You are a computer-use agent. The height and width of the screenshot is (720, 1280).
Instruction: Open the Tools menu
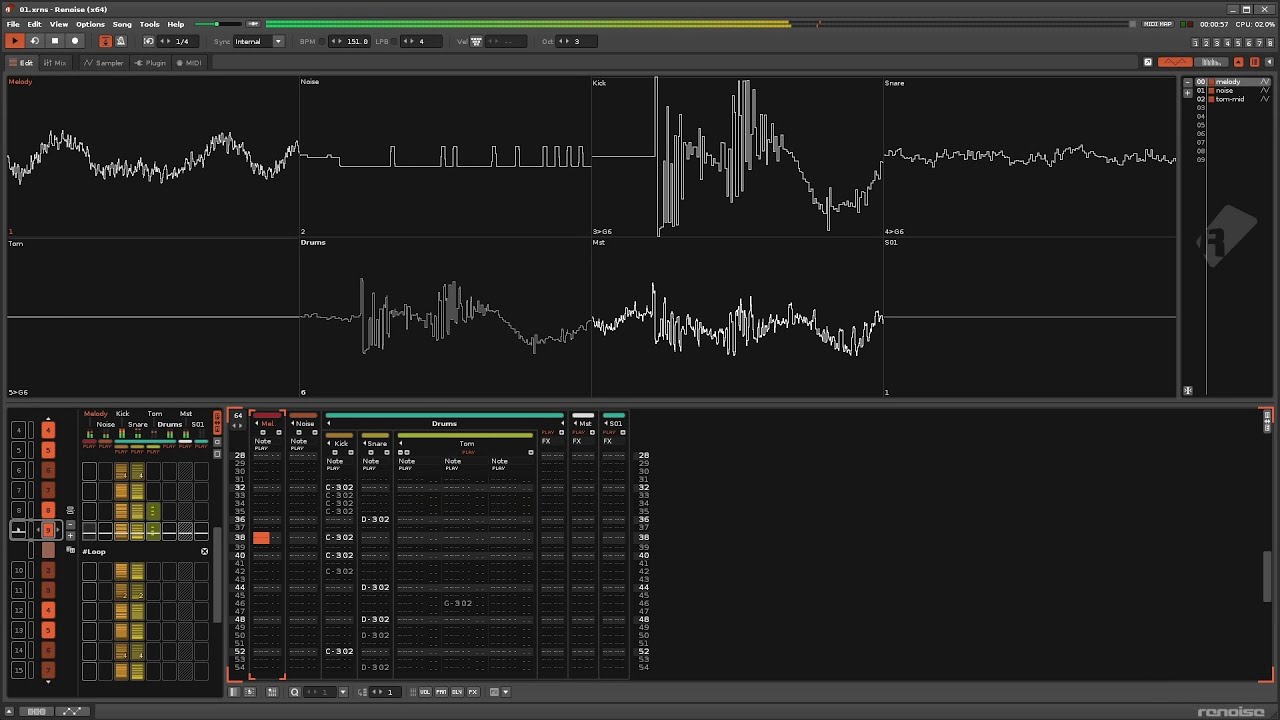[149, 24]
